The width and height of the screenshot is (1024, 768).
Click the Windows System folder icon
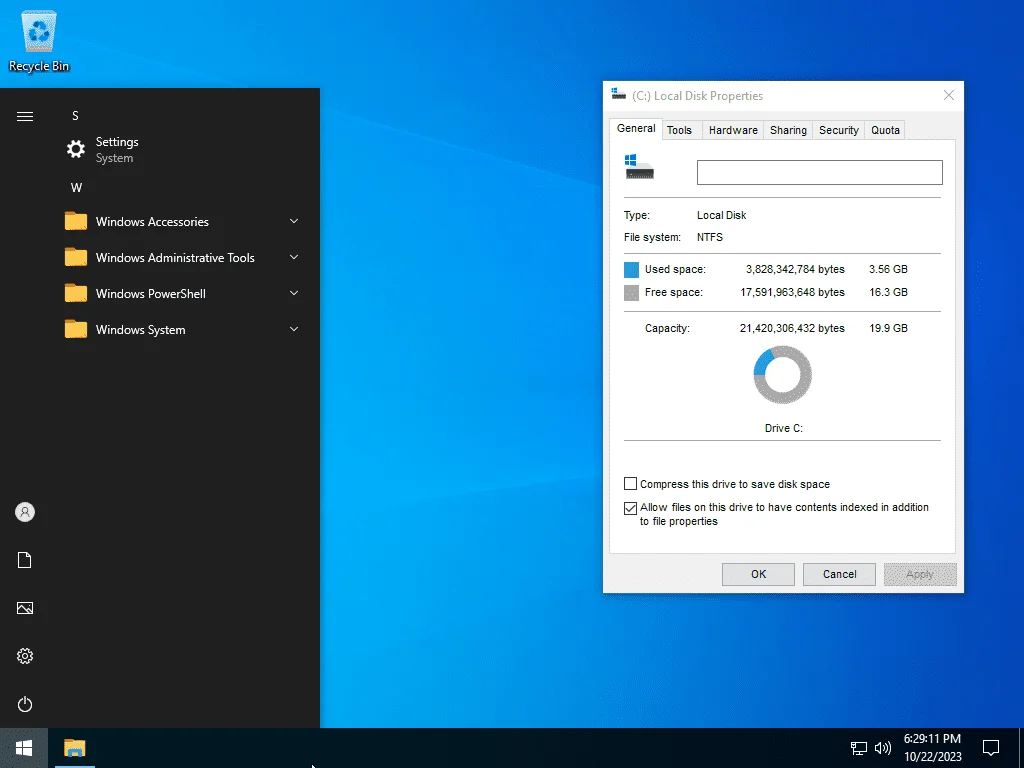pos(76,329)
